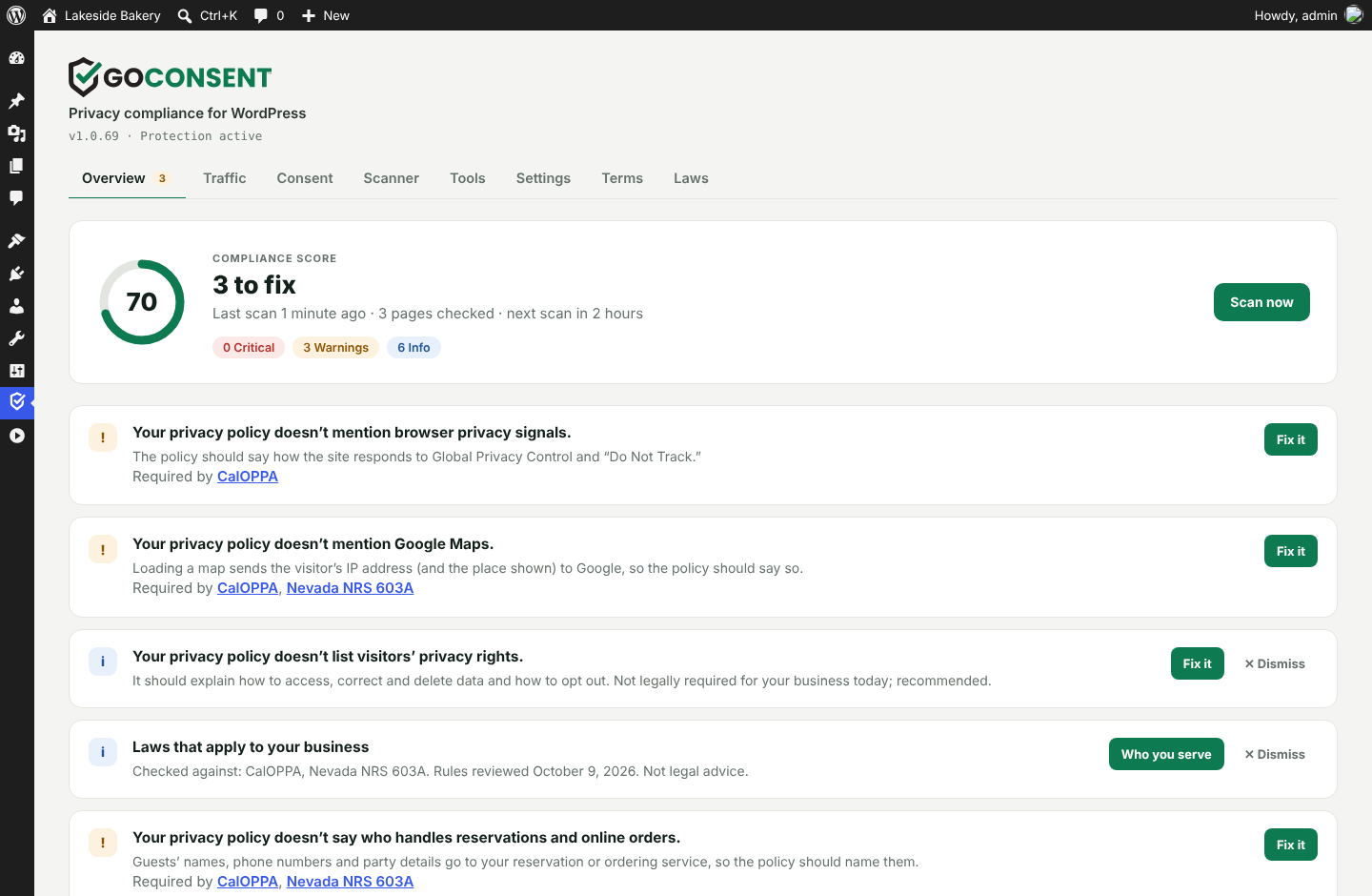The height and width of the screenshot is (896, 1372).
Task: Open Appearance via the paintbrush sidebar icon
Action: pos(16,241)
